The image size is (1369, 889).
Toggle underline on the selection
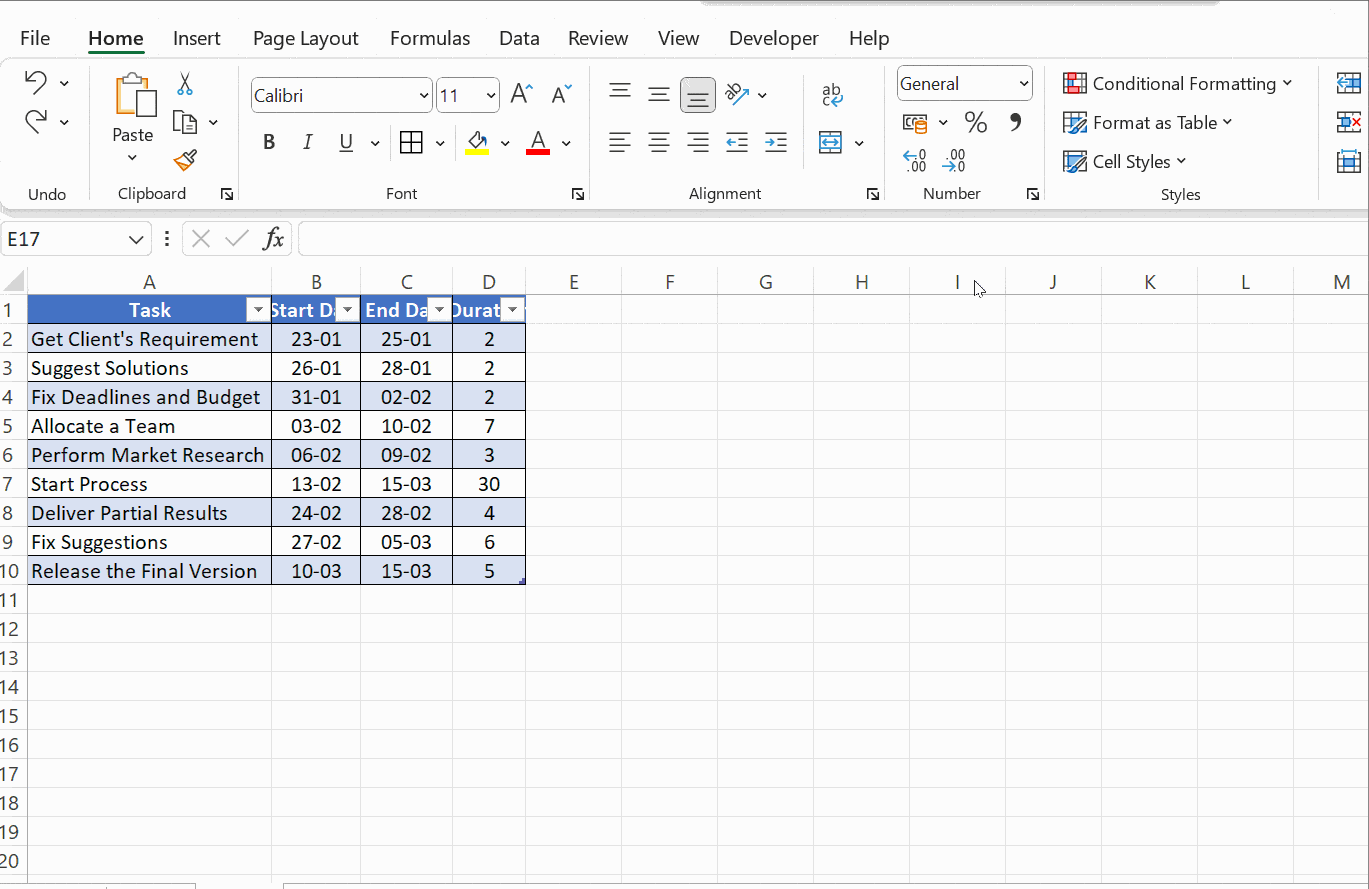click(344, 142)
